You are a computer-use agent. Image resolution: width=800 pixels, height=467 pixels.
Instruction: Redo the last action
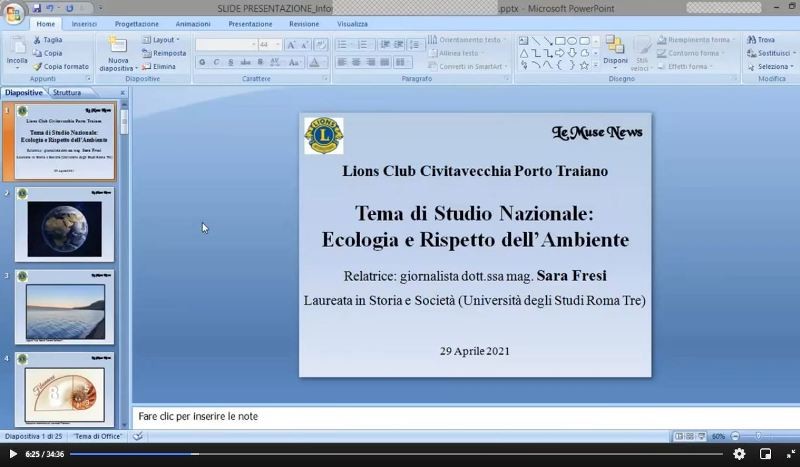coord(69,8)
